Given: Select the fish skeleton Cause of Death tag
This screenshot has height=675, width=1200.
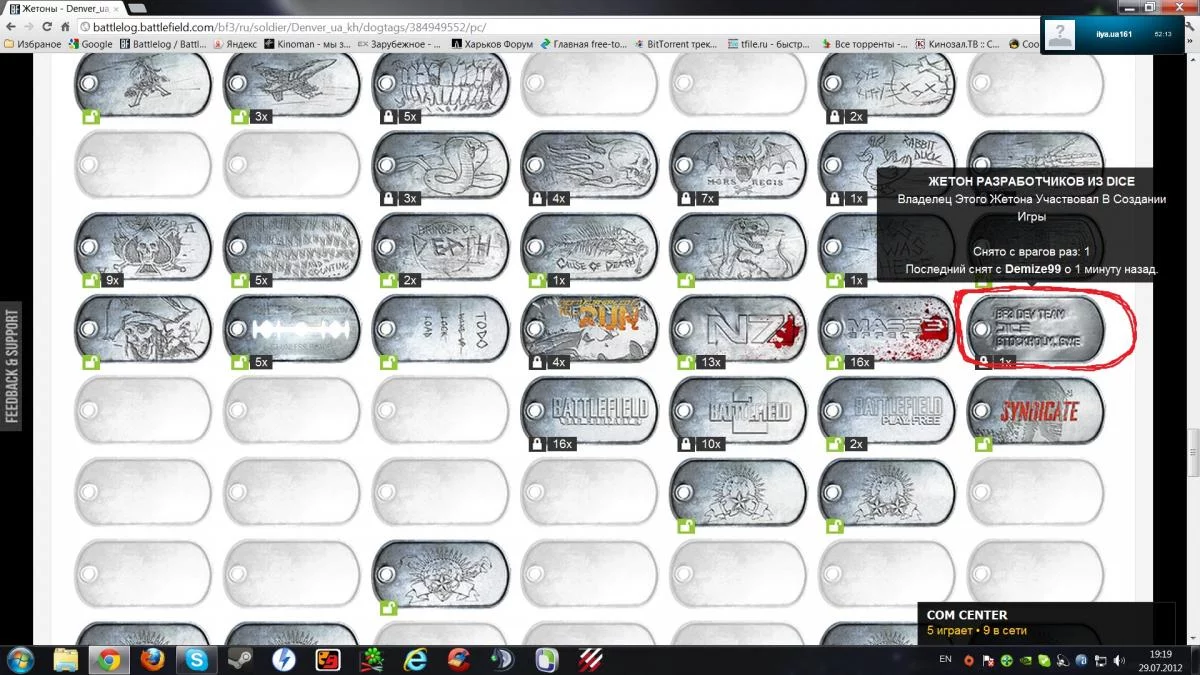Looking at the screenshot, I should (x=589, y=246).
